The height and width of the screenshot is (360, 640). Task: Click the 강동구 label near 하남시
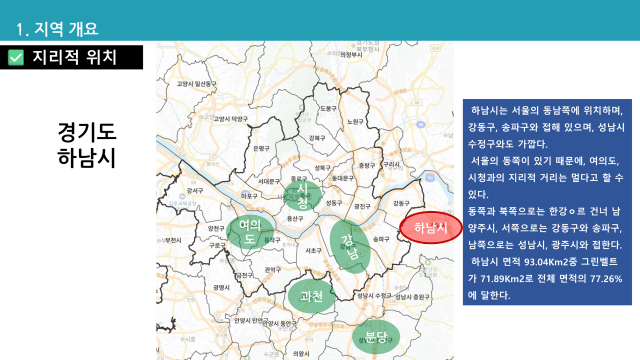click(401, 203)
